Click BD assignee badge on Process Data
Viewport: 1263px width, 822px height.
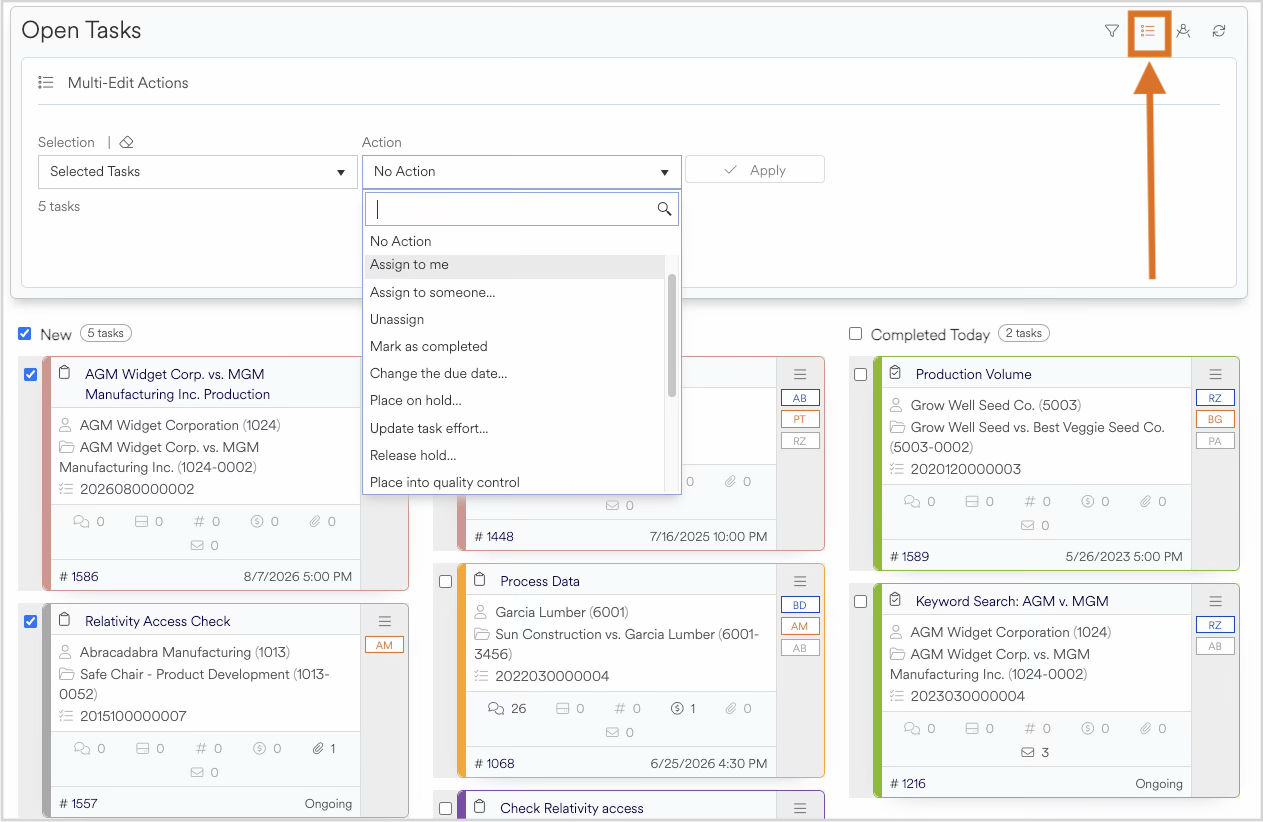click(800, 605)
